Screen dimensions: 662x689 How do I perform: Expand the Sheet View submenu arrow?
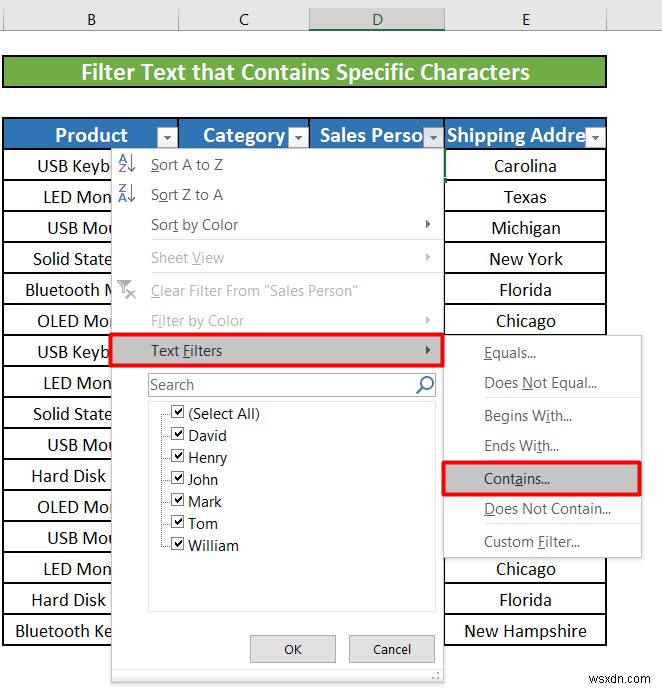427,257
